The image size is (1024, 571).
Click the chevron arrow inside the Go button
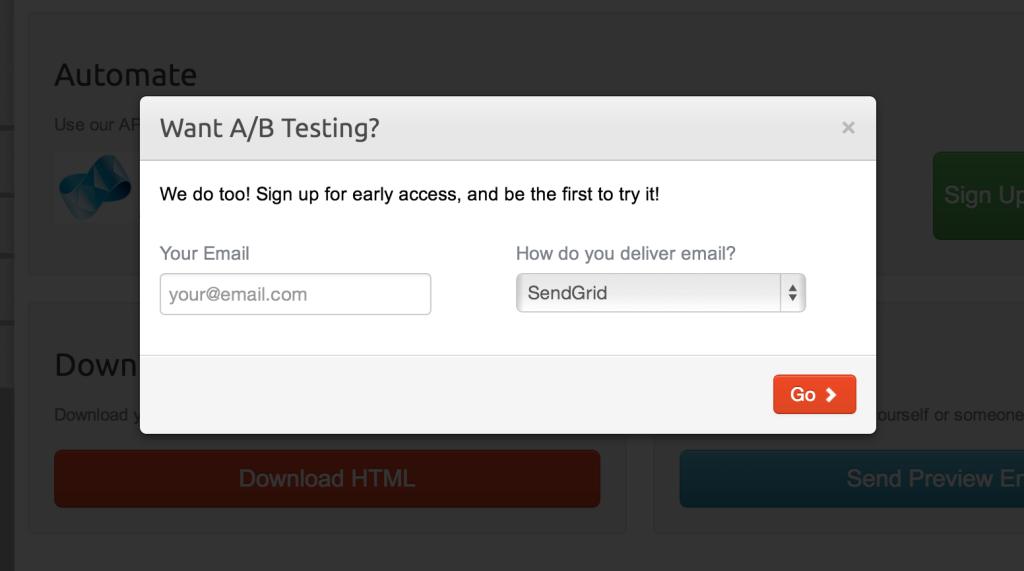[831, 394]
